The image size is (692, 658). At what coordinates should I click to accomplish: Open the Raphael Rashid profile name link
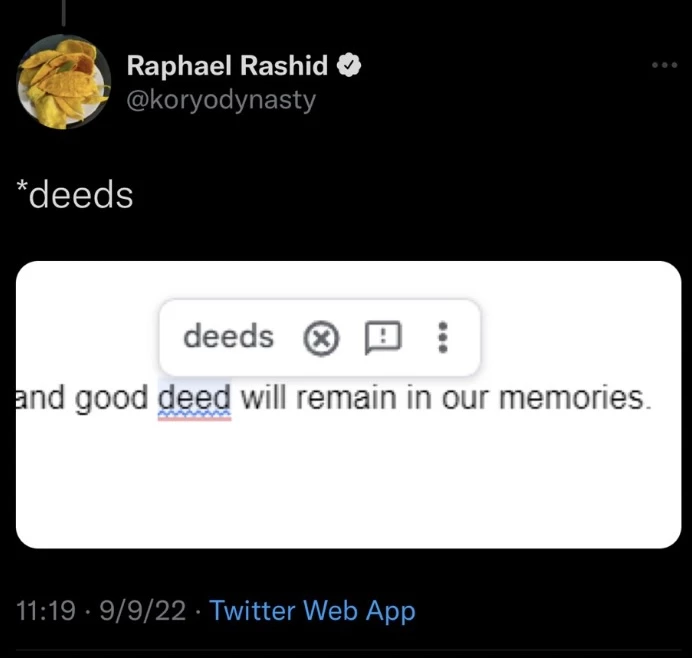[227, 66]
